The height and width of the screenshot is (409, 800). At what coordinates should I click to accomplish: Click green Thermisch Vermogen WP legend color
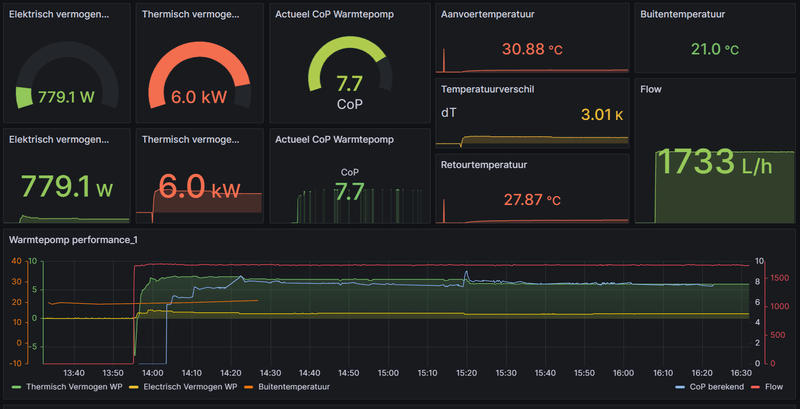16,387
